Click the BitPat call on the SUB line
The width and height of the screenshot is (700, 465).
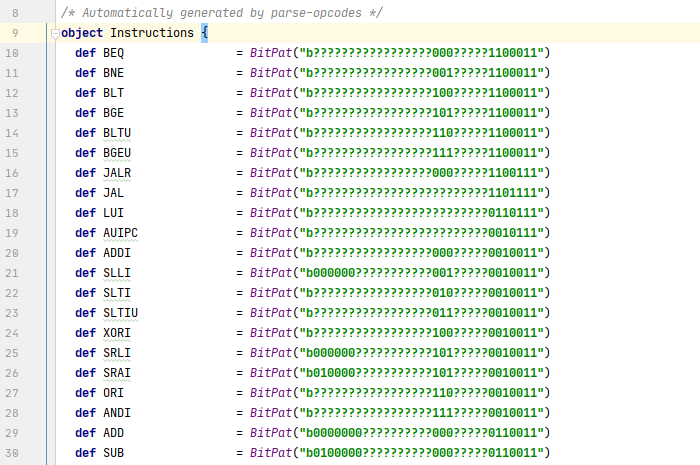pyautogui.click(x=270, y=453)
